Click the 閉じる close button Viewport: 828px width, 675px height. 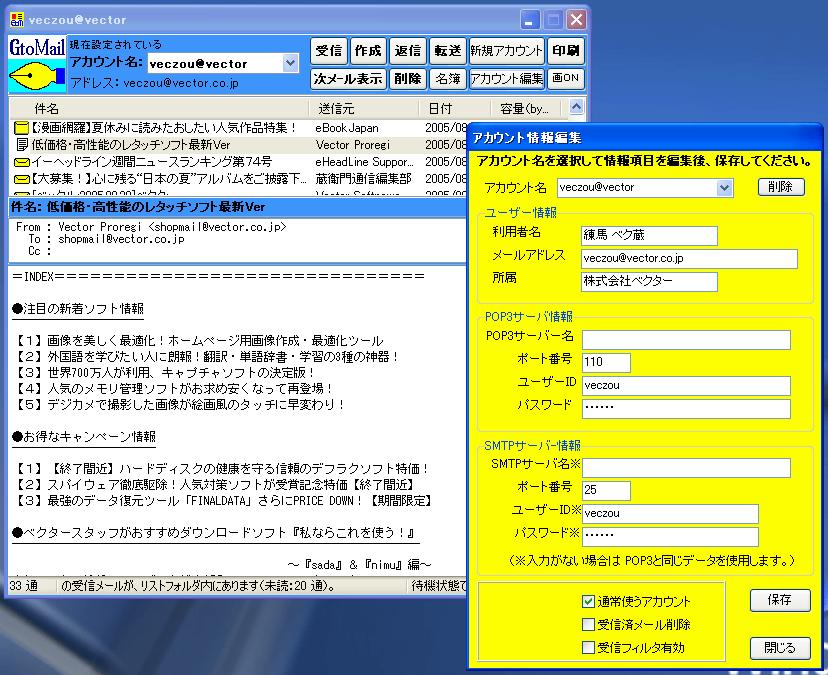pyautogui.click(x=780, y=648)
